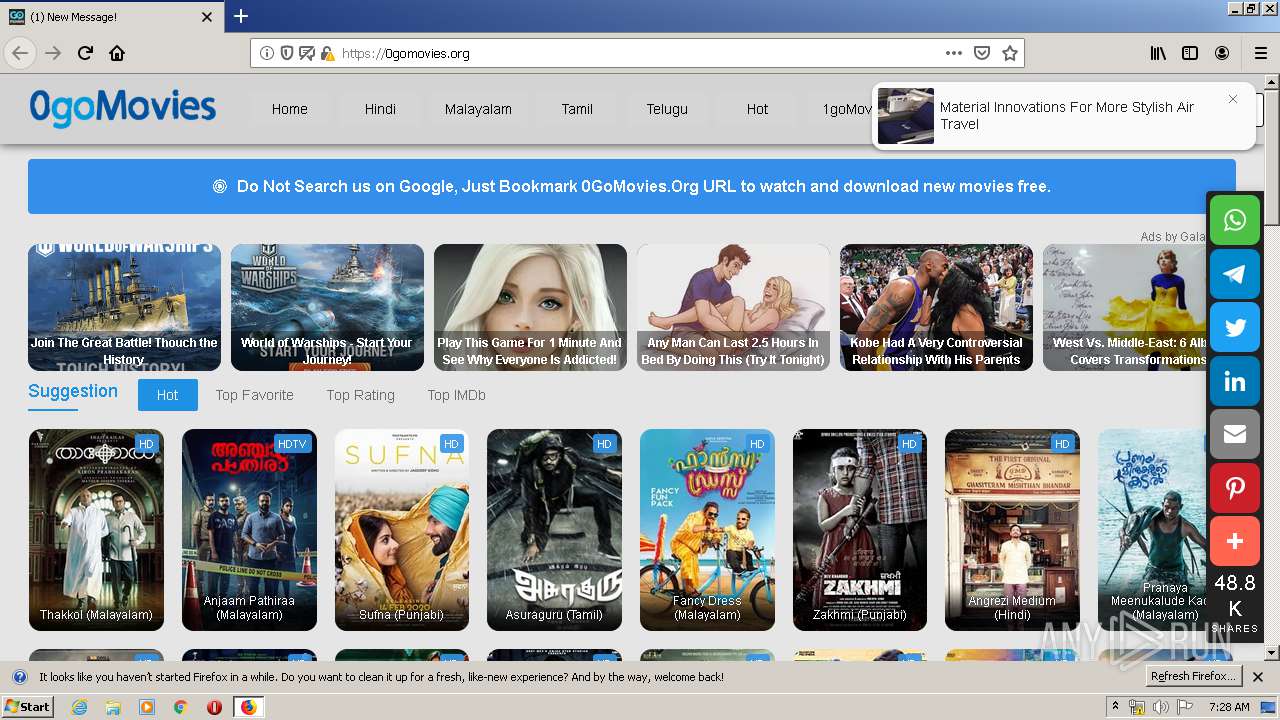Open Opera from the taskbar
Image resolution: width=1280 pixels, height=720 pixels.
point(214,707)
